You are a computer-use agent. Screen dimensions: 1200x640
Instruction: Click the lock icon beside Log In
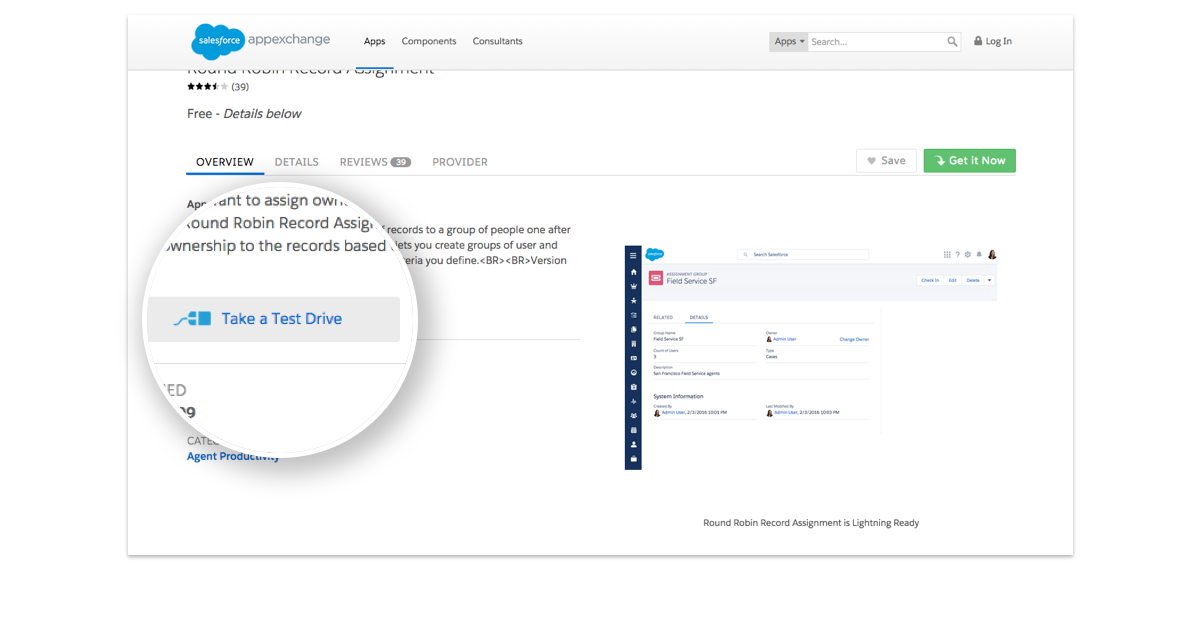tap(978, 42)
